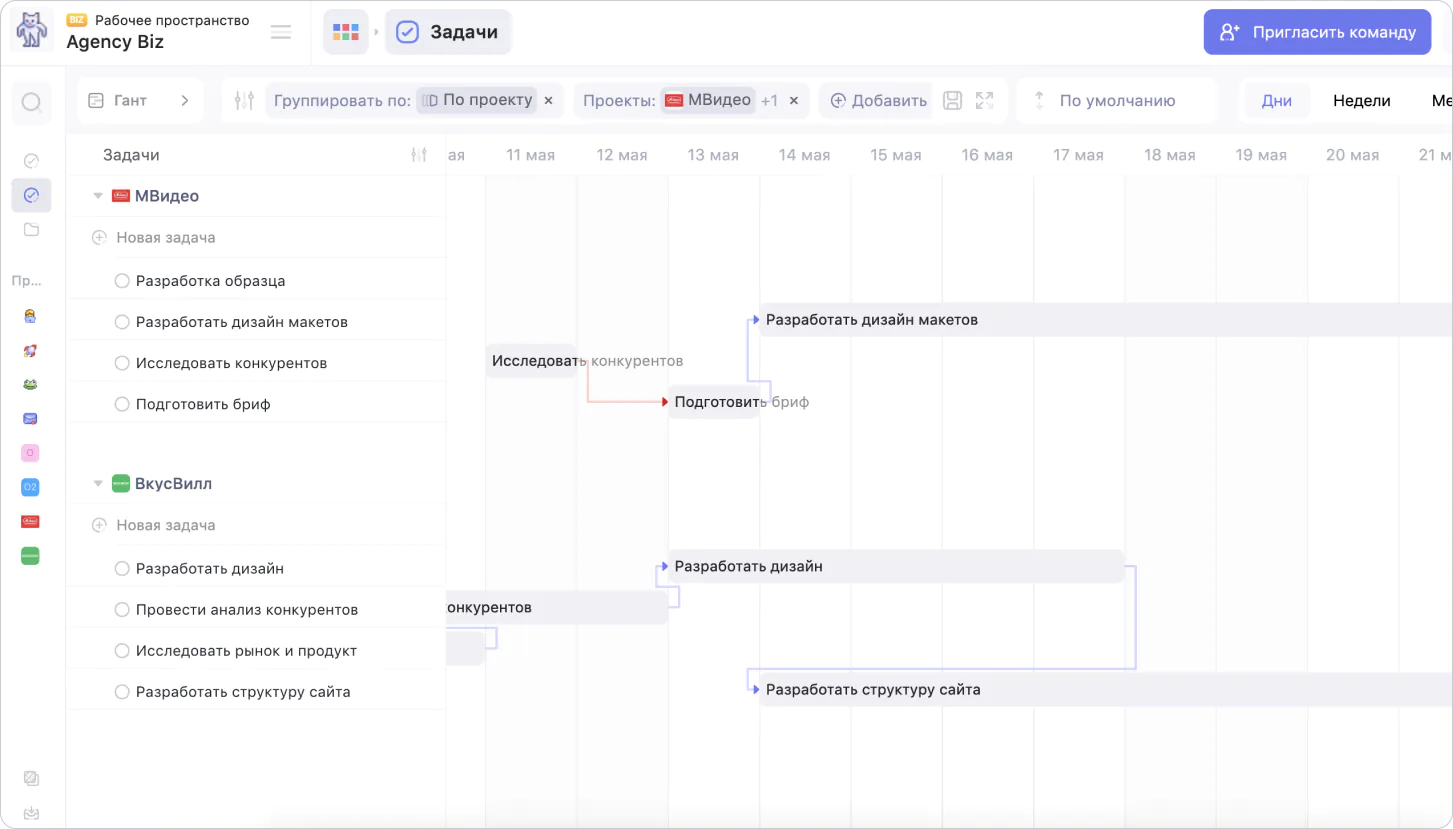
Task: Open the folder icon in left sidebar
Action: point(31,230)
